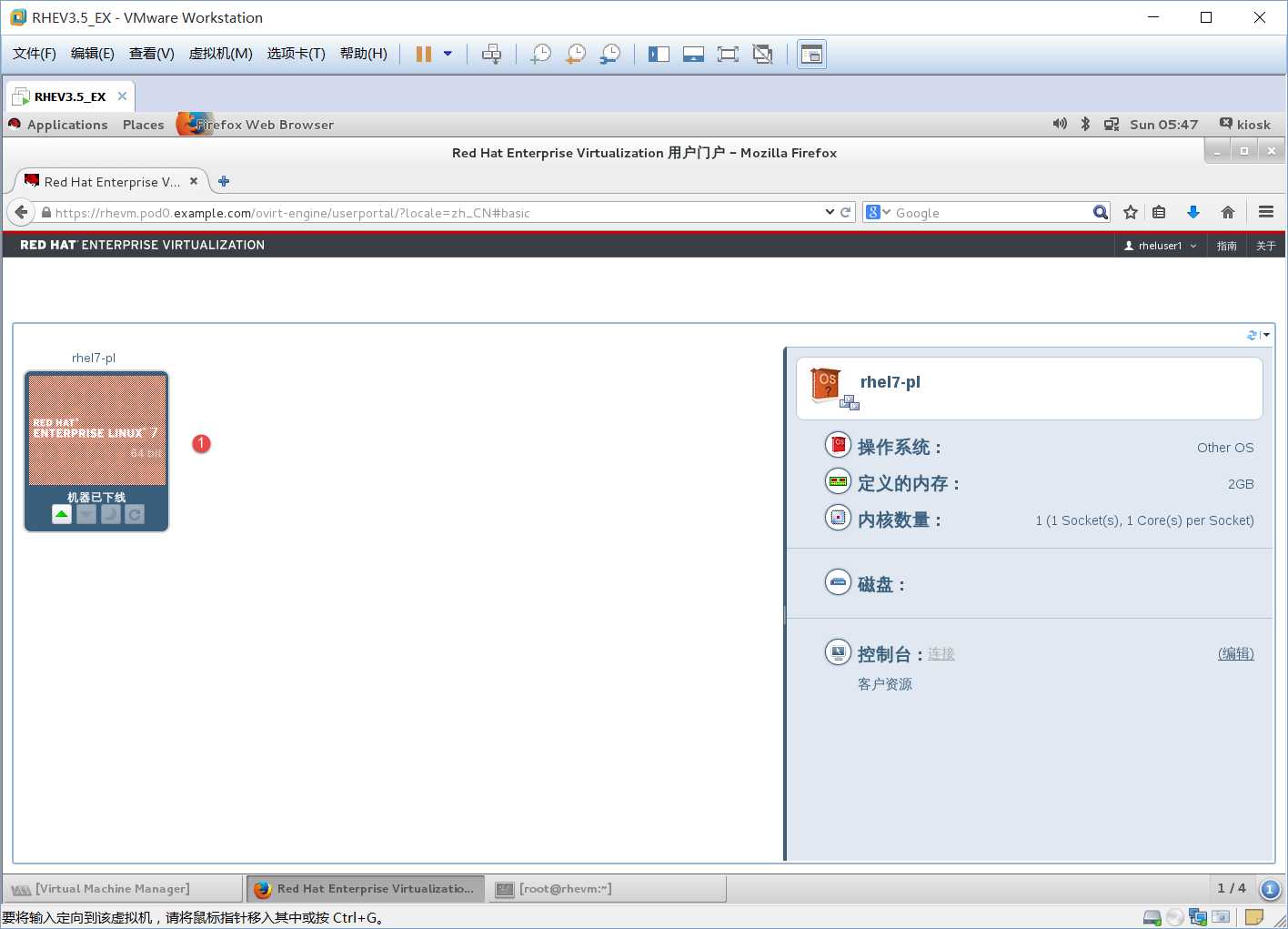
Task: Toggle the thumbnail bar view in VMware
Action: tap(693, 54)
